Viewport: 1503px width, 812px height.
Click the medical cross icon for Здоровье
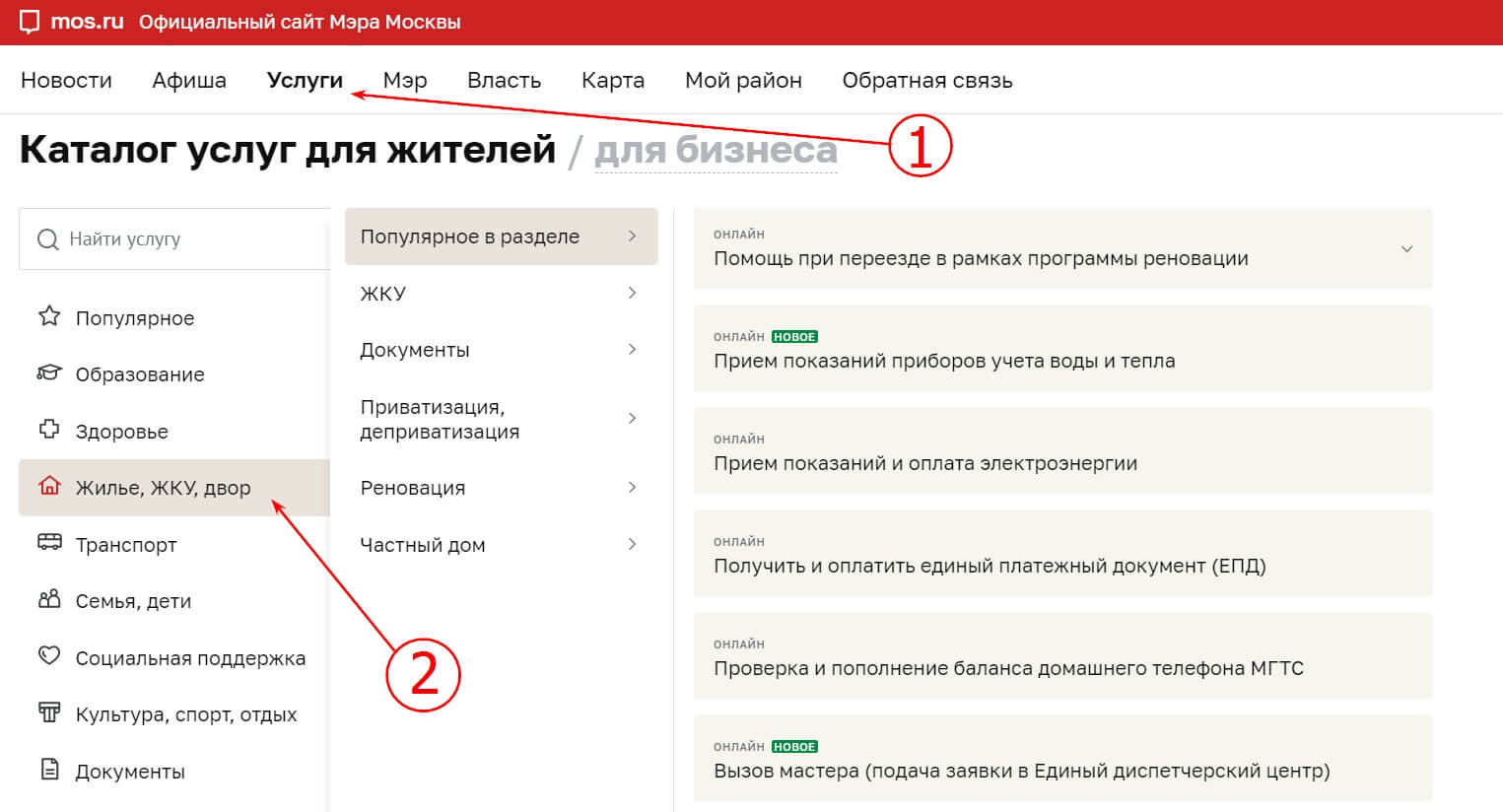[x=49, y=430]
